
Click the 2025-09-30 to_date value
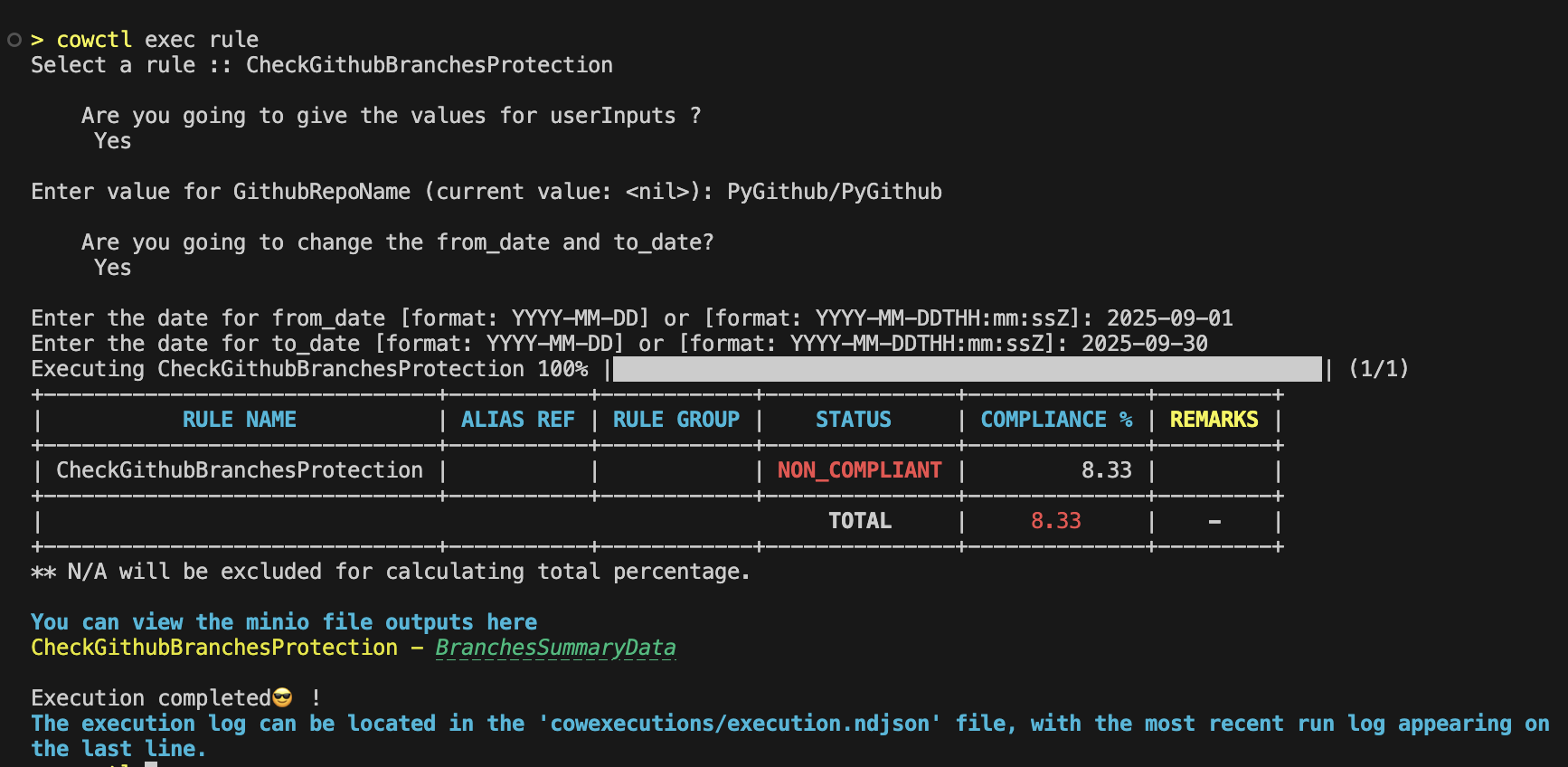click(1144, 344)
